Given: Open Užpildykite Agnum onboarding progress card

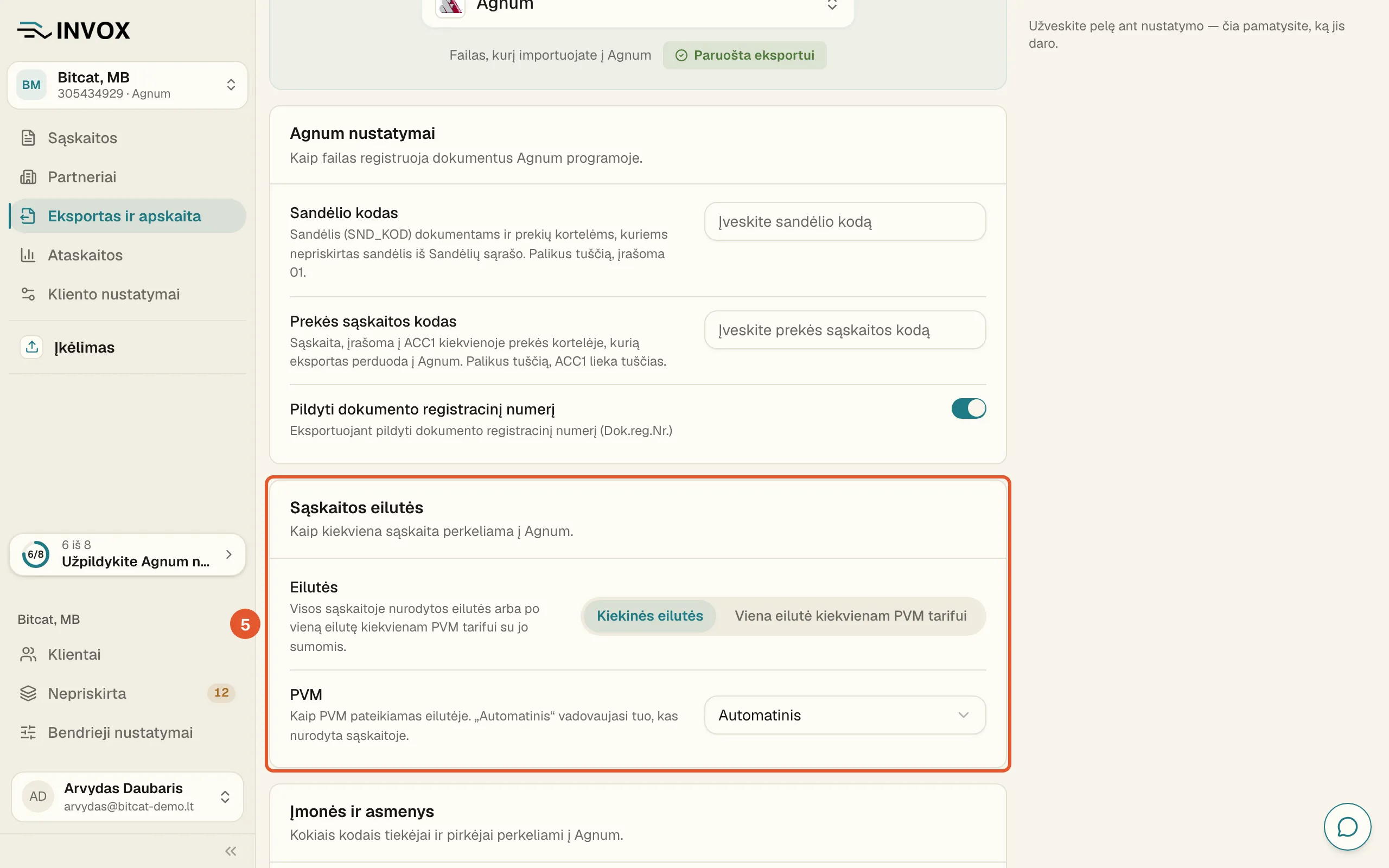Looking at the screenshot, I should 128,554.
